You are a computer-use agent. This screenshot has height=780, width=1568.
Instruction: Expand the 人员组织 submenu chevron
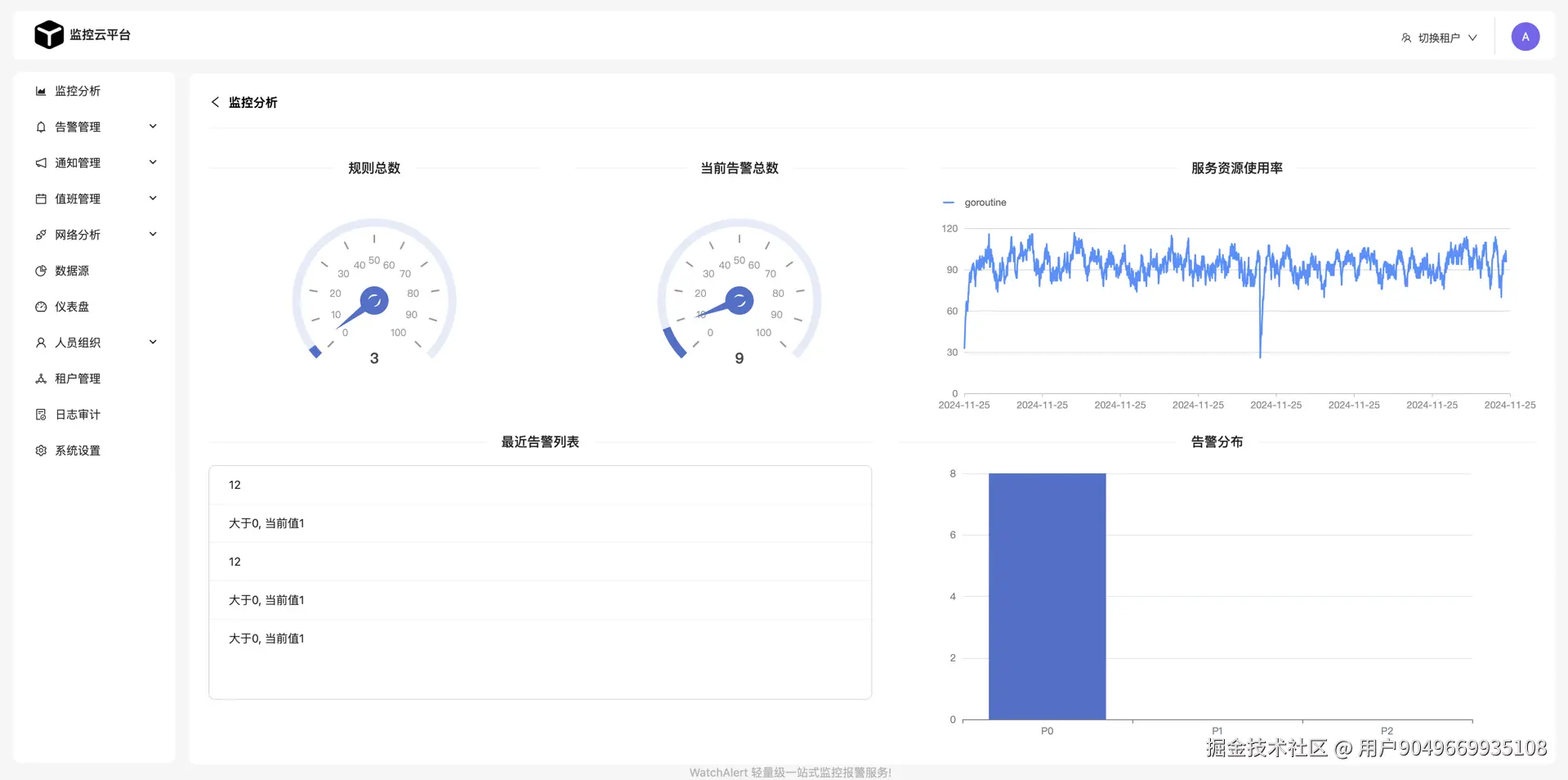coord(153,343)
